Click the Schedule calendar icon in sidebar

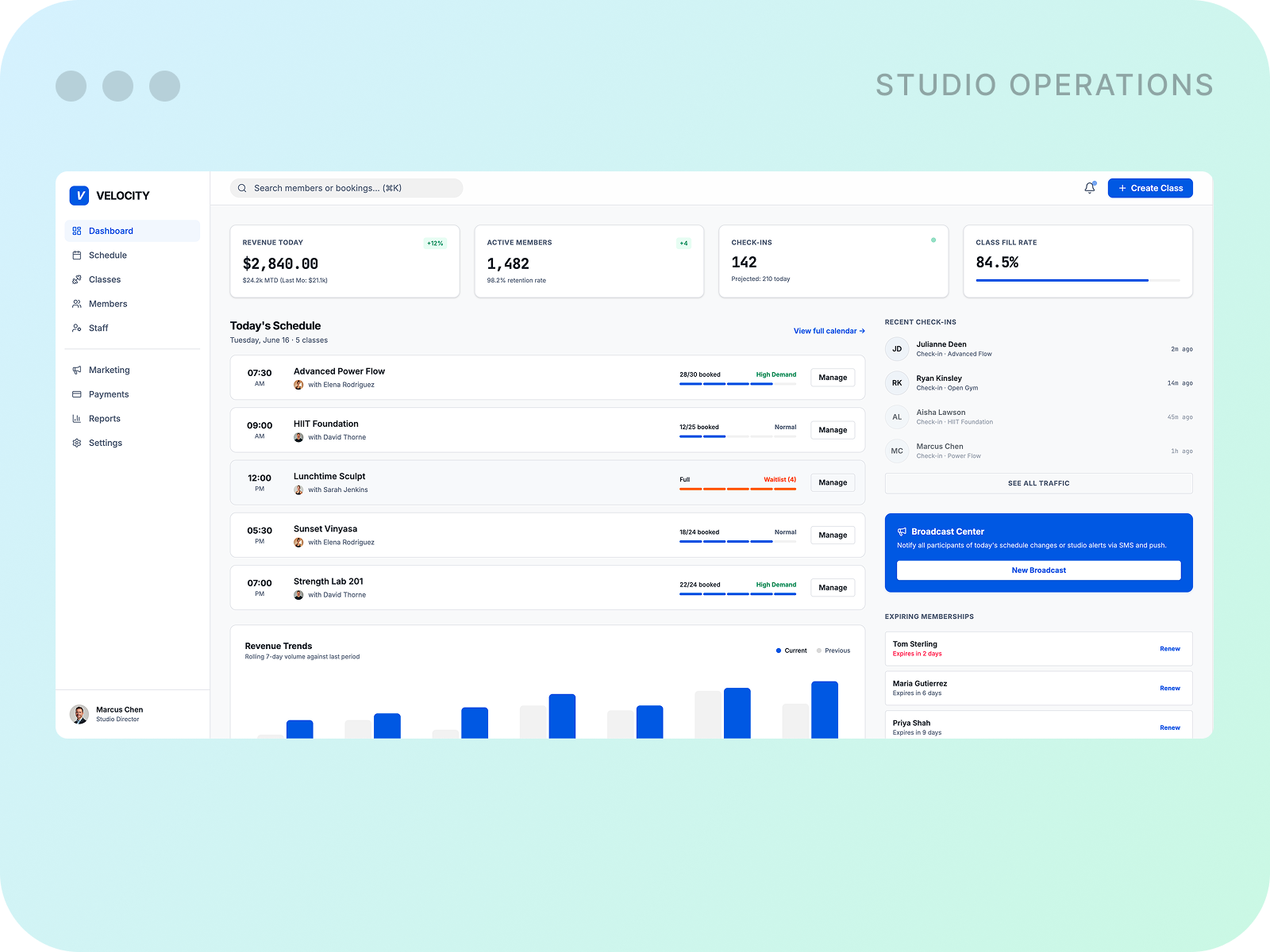77,255
